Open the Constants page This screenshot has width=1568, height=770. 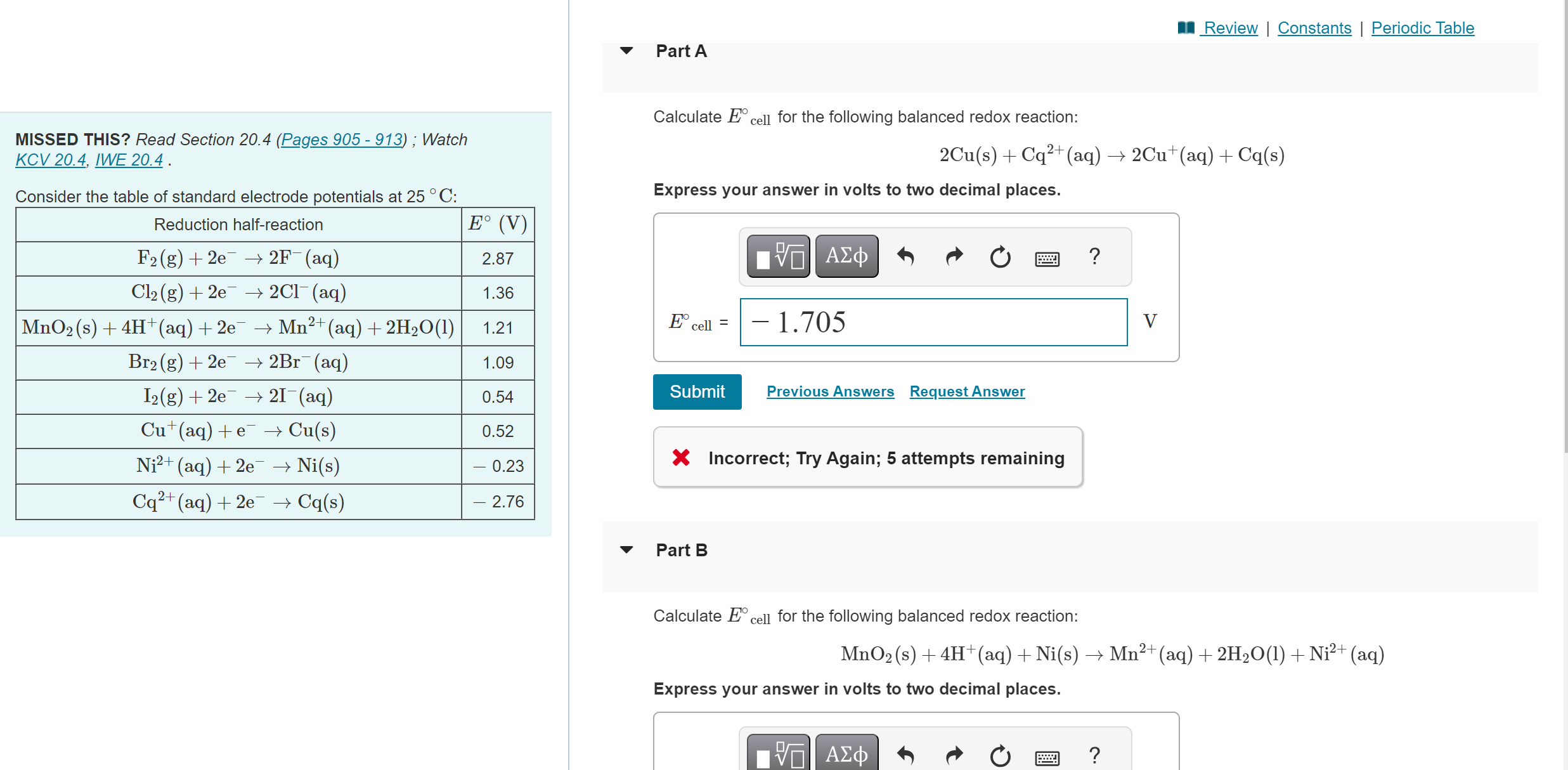pyautogui.click(x=1314, y=27)
